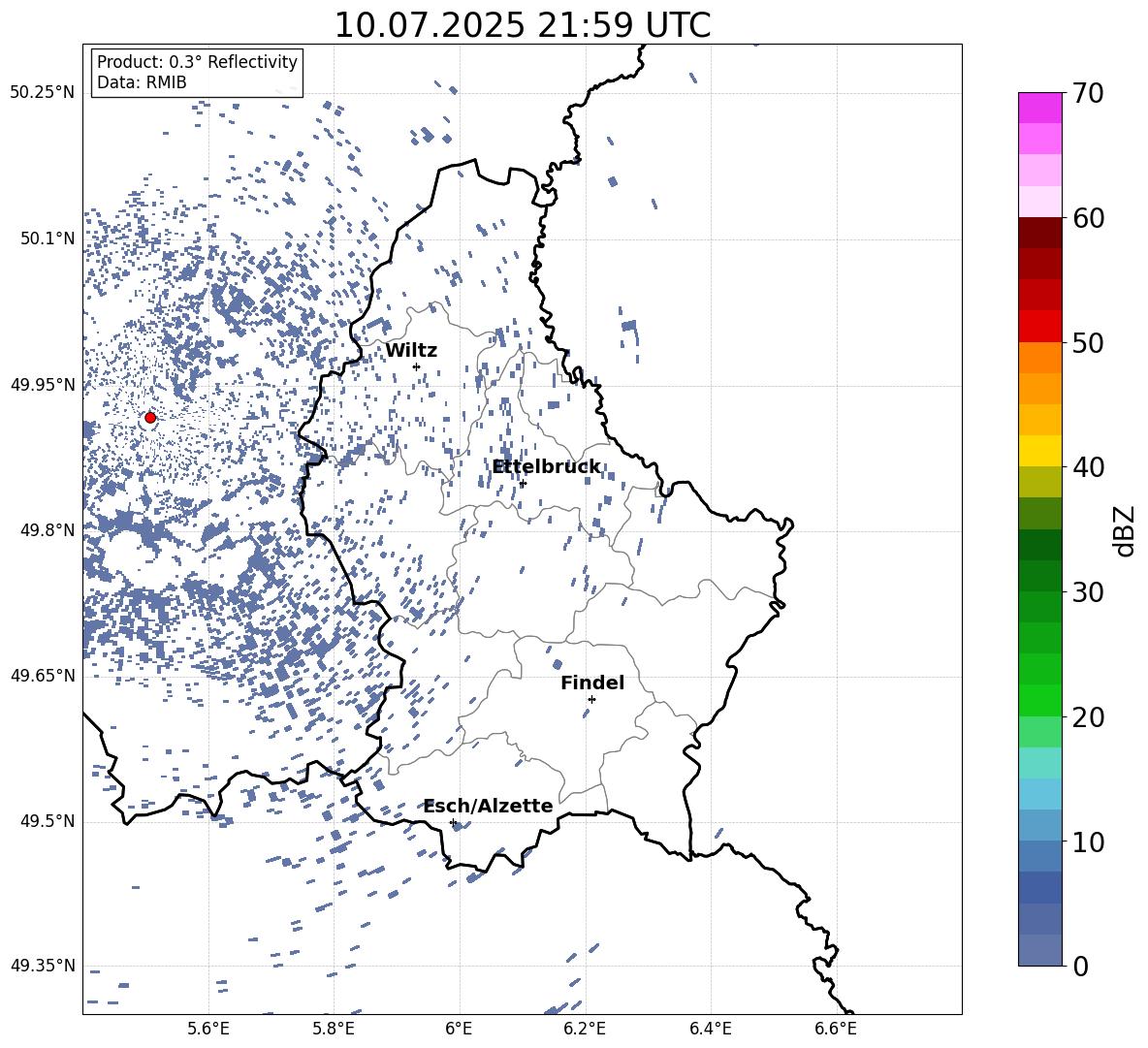Click the colorbar tick label 10

1088,842
